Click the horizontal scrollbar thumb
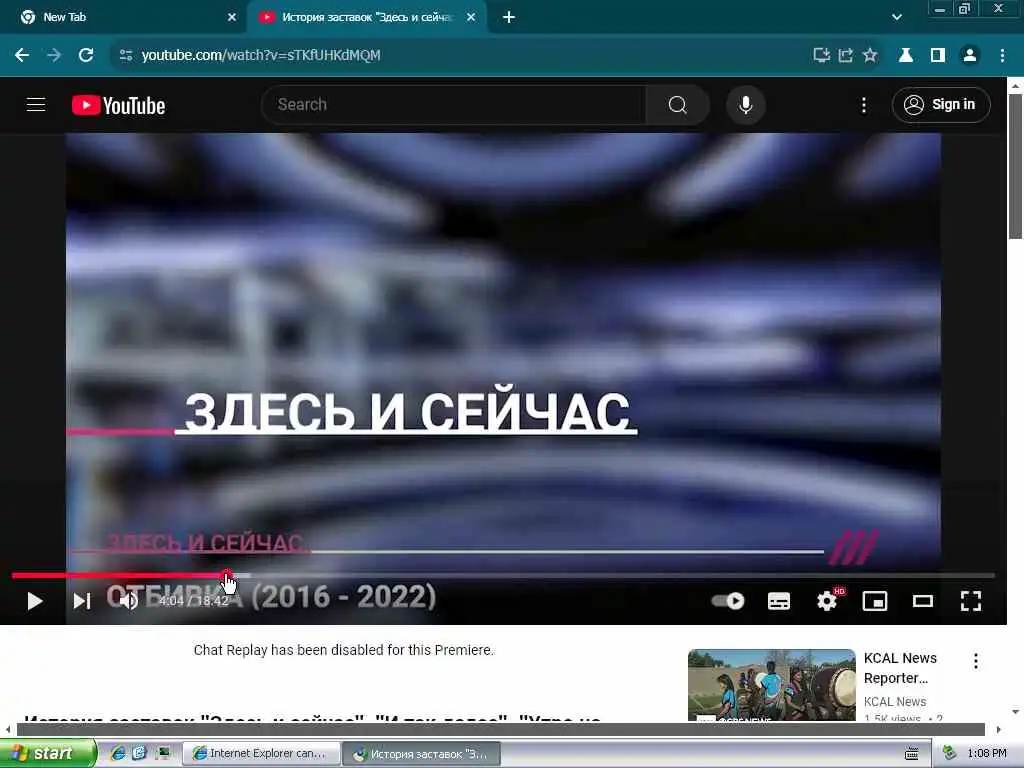 pyautogui.click(x=500, y=729)
